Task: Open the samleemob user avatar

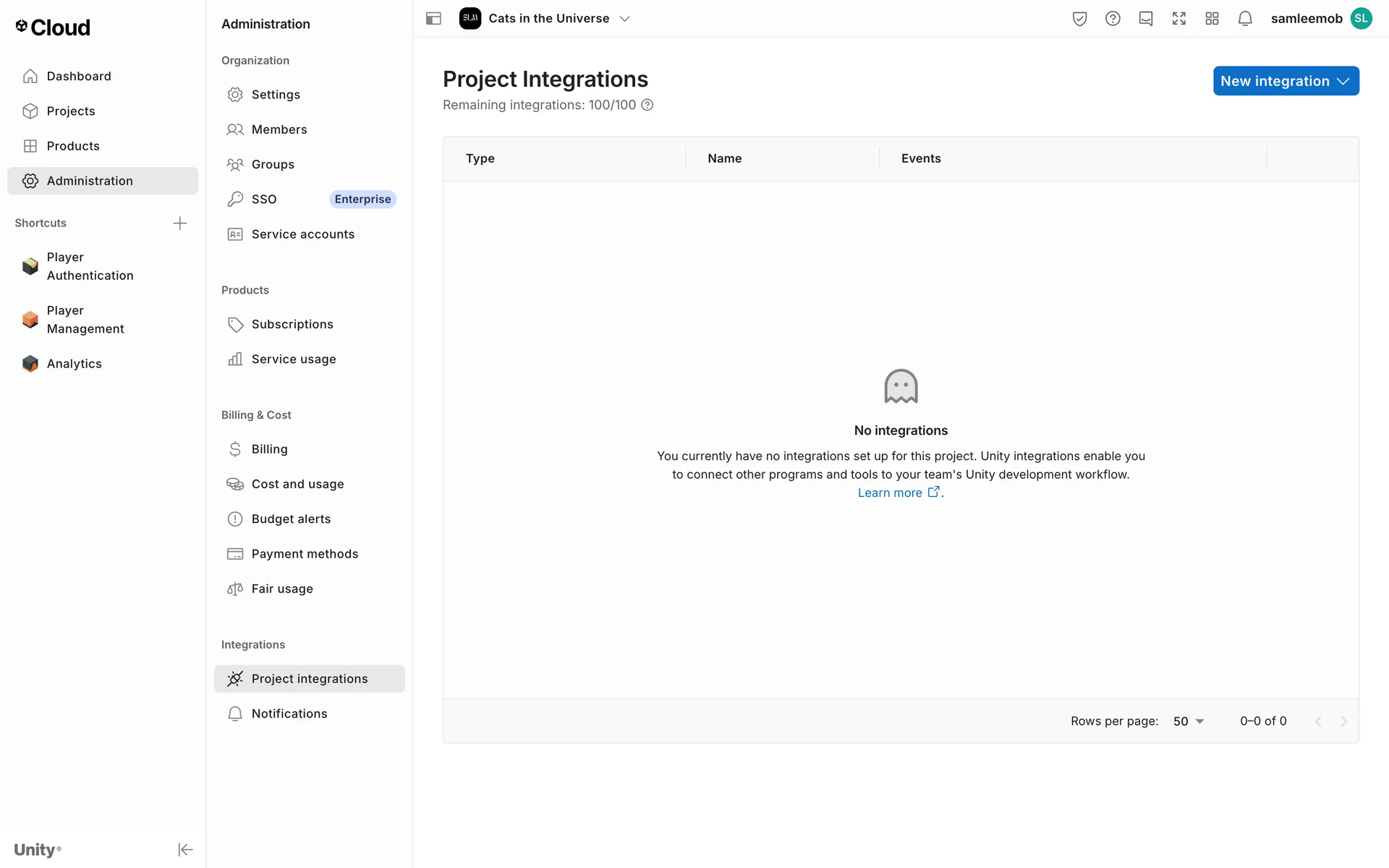Action: [1362, 19]
